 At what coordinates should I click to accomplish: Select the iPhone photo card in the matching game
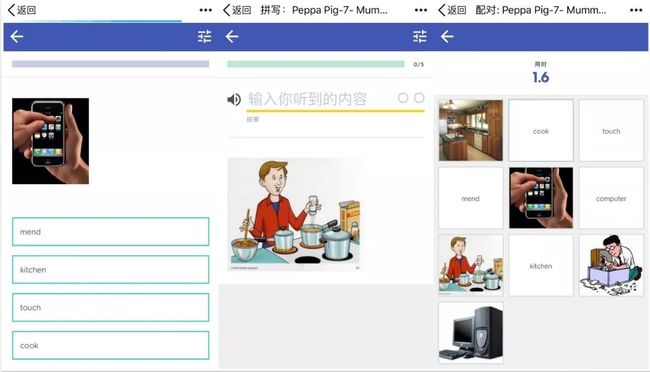[541, 198]
